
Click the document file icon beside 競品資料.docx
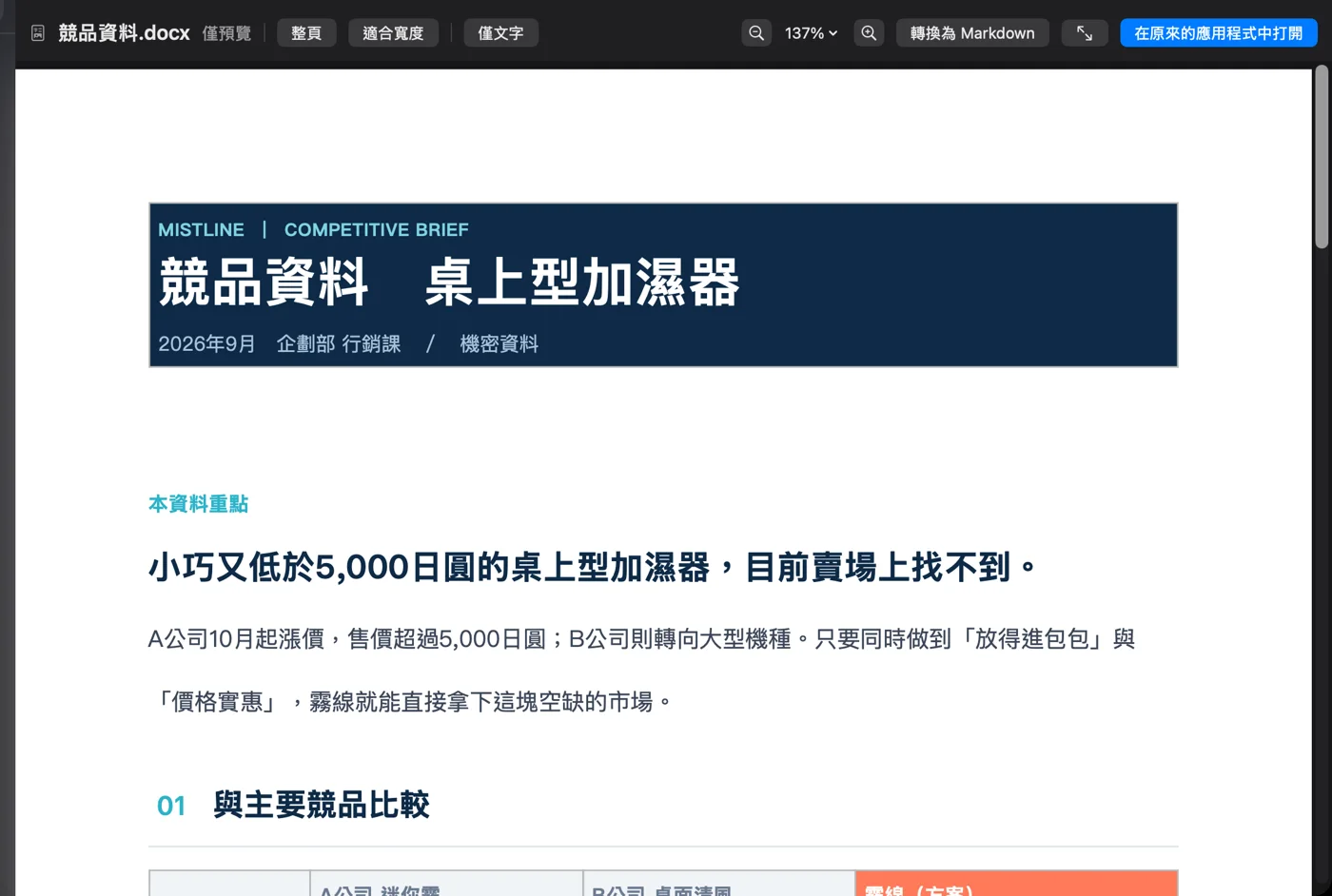(x=38, y=33)
